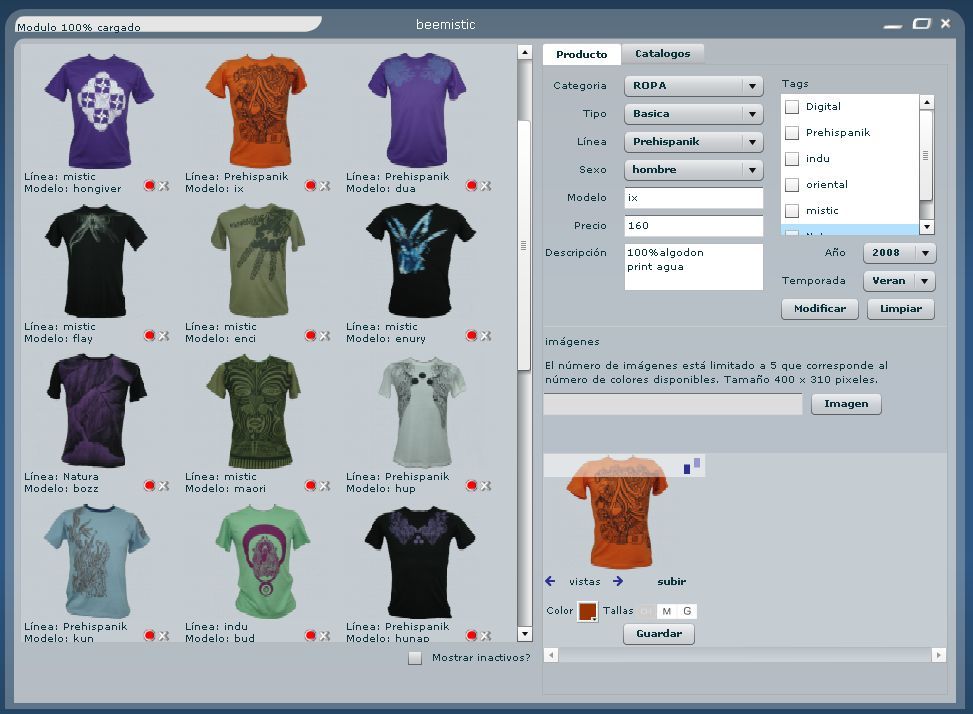Open the Sexo dropdown showing hombre
973x714 pixels.
pyautogui.click(x=694, y=169)
